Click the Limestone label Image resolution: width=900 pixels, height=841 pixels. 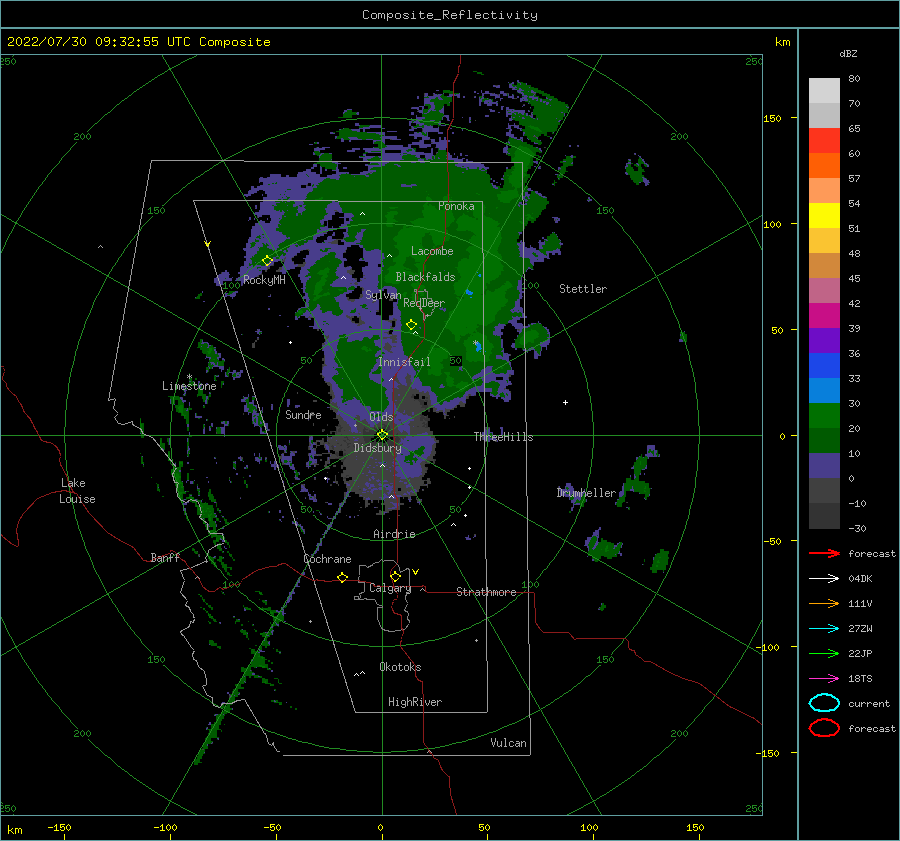pos(189,386)
